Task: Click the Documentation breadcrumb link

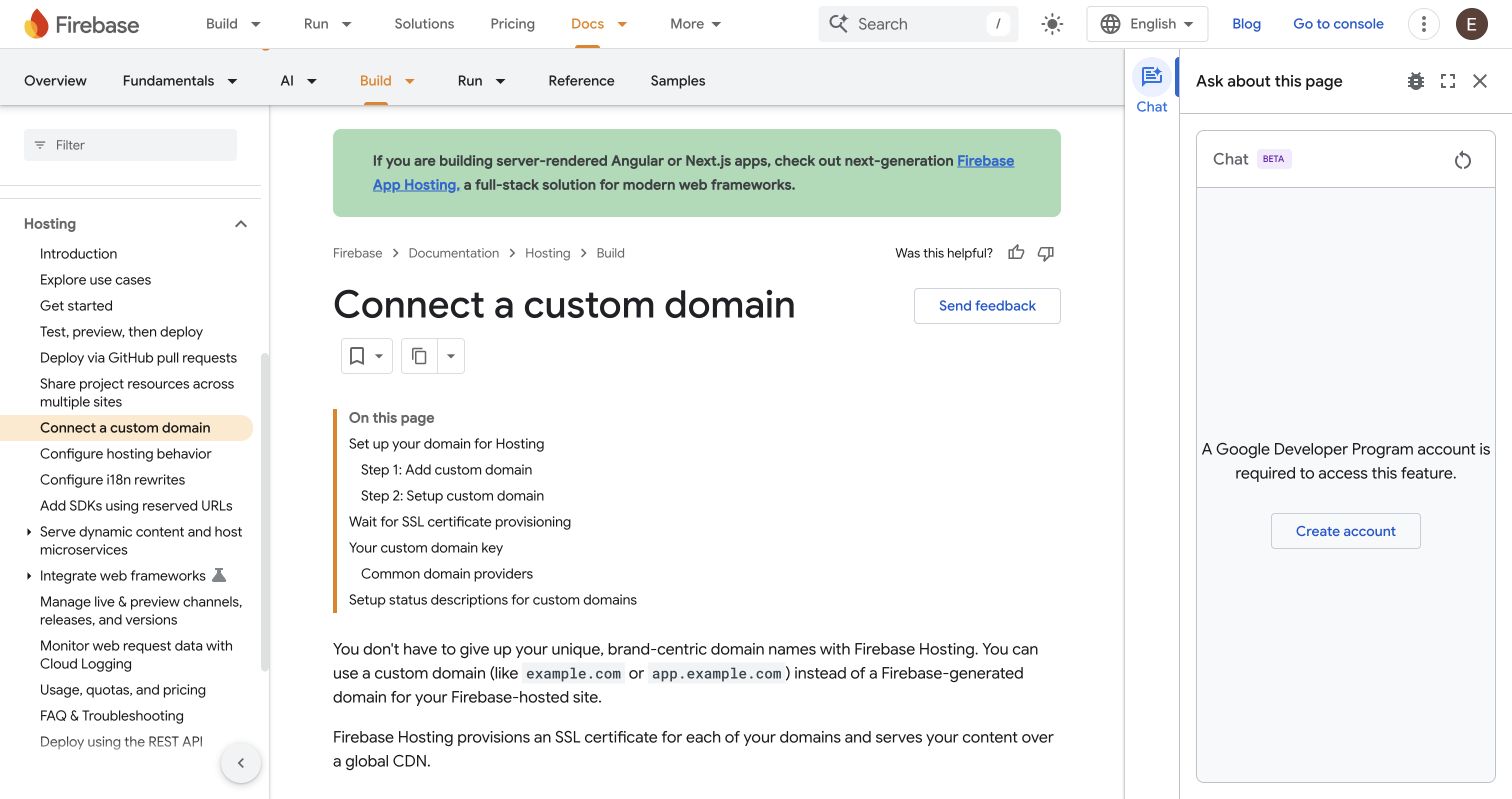Action: 453,253
